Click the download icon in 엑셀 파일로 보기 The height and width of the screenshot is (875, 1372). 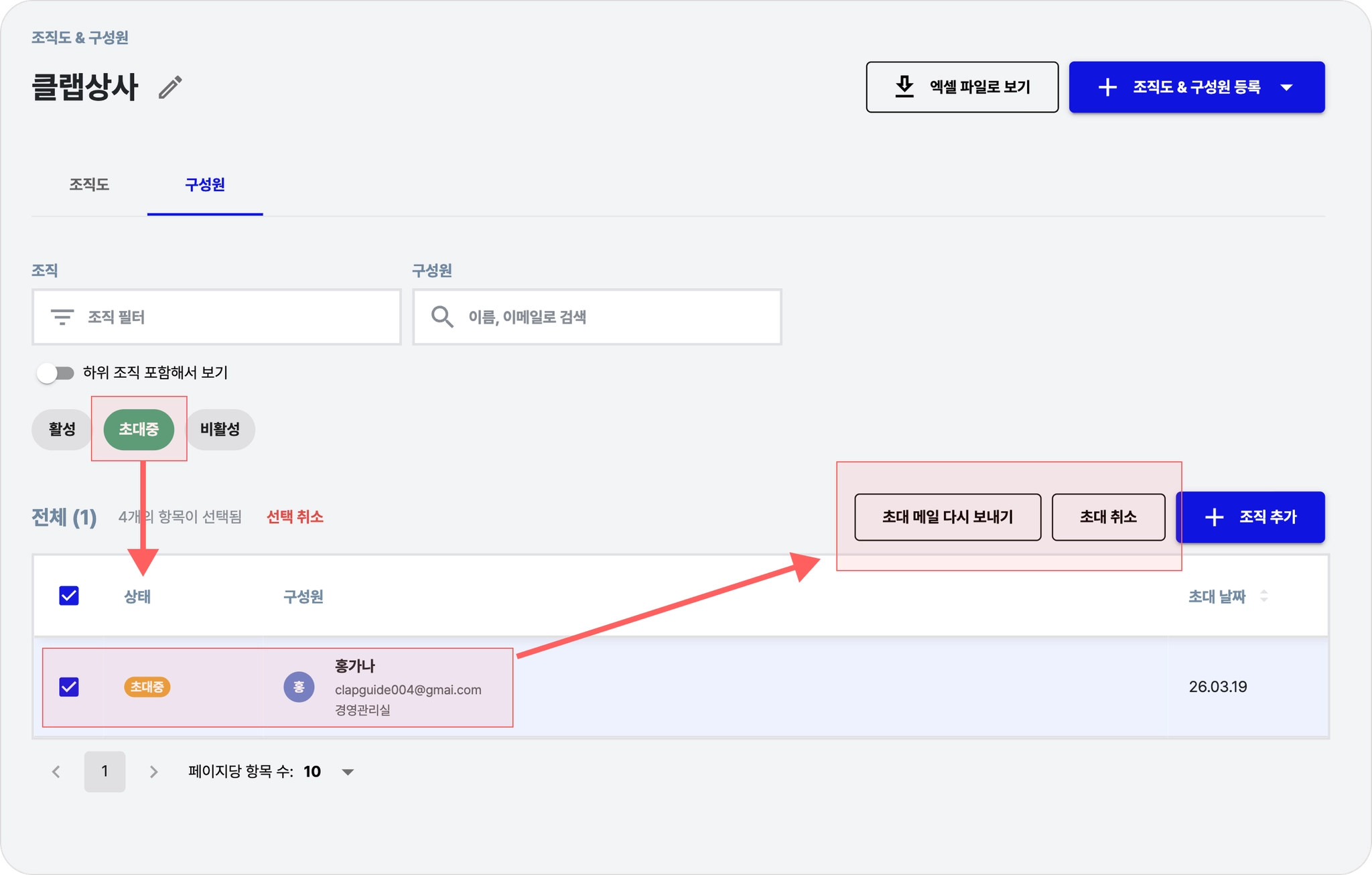click(x=904, y=87)
